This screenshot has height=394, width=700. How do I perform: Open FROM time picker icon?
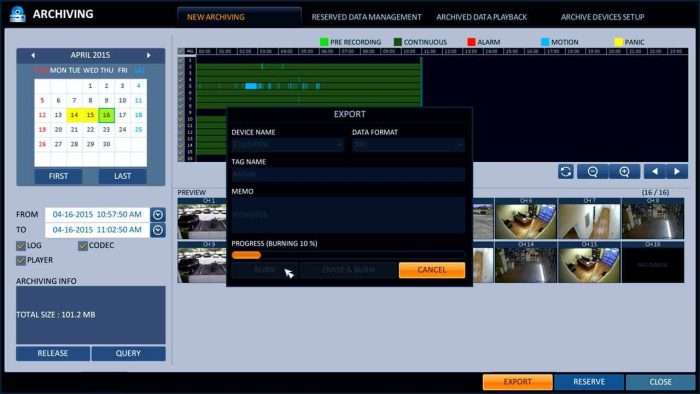pos(158,215)
